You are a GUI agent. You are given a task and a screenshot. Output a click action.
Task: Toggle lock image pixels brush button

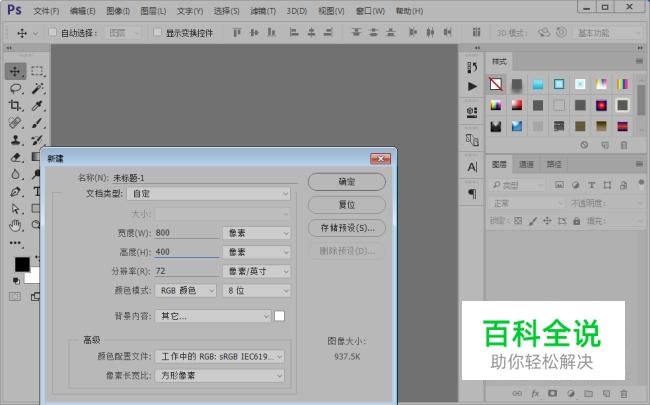tap(533, 221)
